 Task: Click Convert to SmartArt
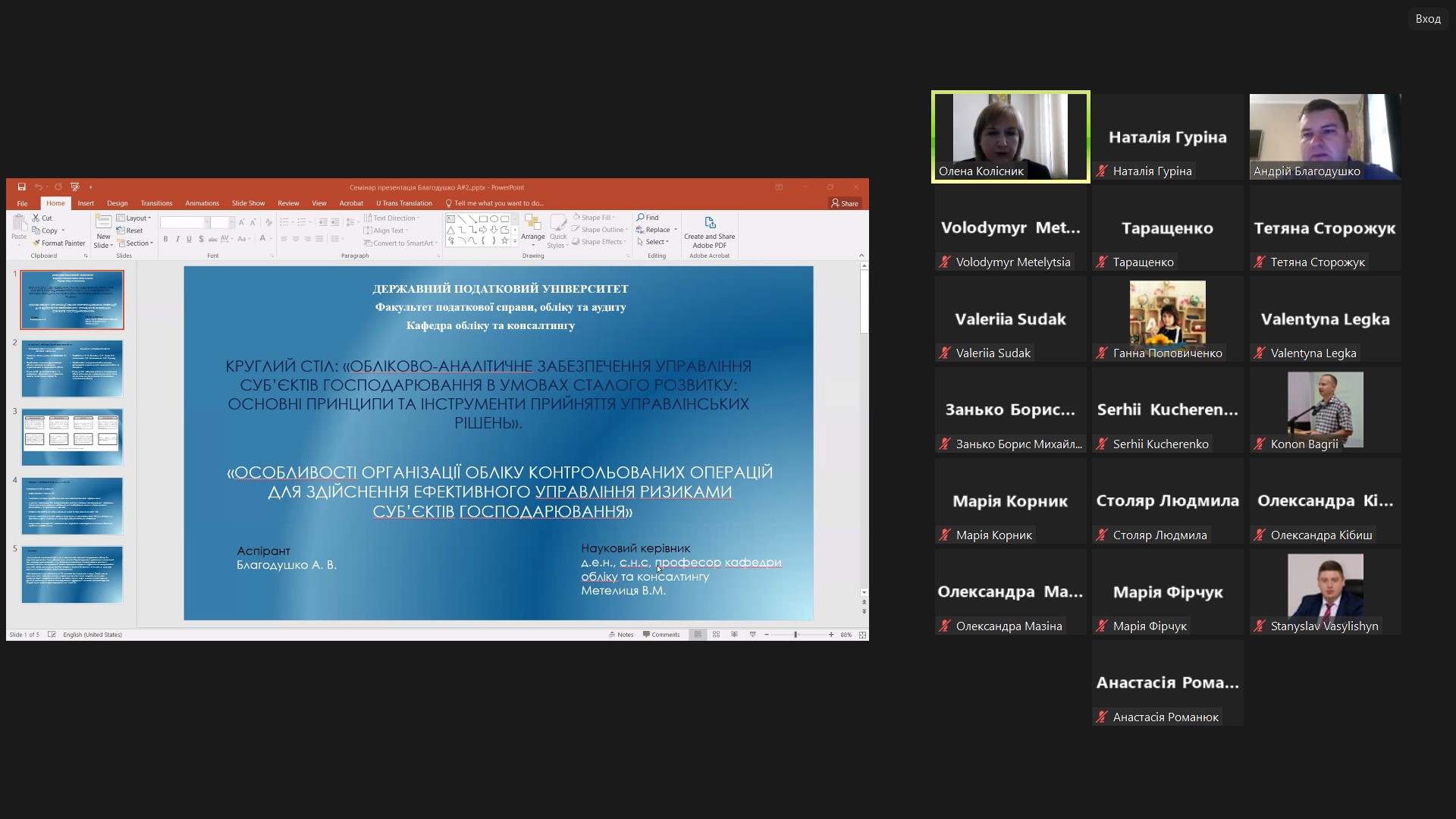[x=400, y=243]
